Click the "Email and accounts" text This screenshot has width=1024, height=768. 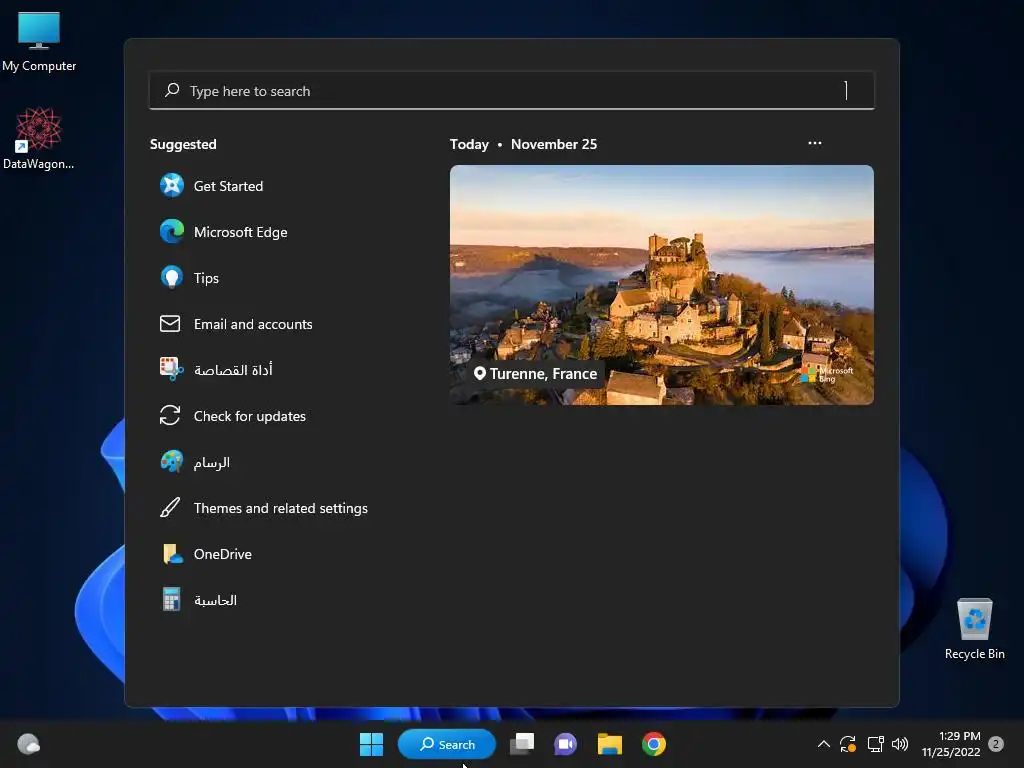(253, 324)
